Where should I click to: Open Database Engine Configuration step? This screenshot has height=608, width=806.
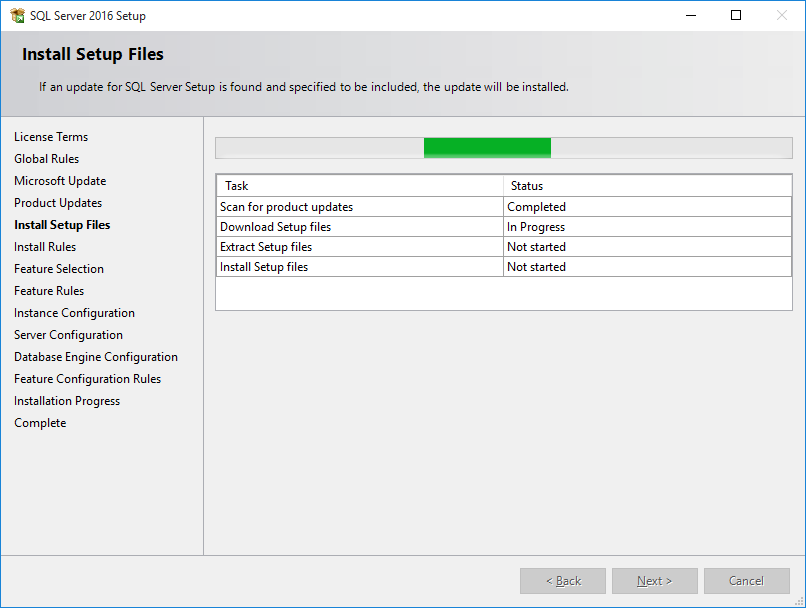click(x=95, y=356)
